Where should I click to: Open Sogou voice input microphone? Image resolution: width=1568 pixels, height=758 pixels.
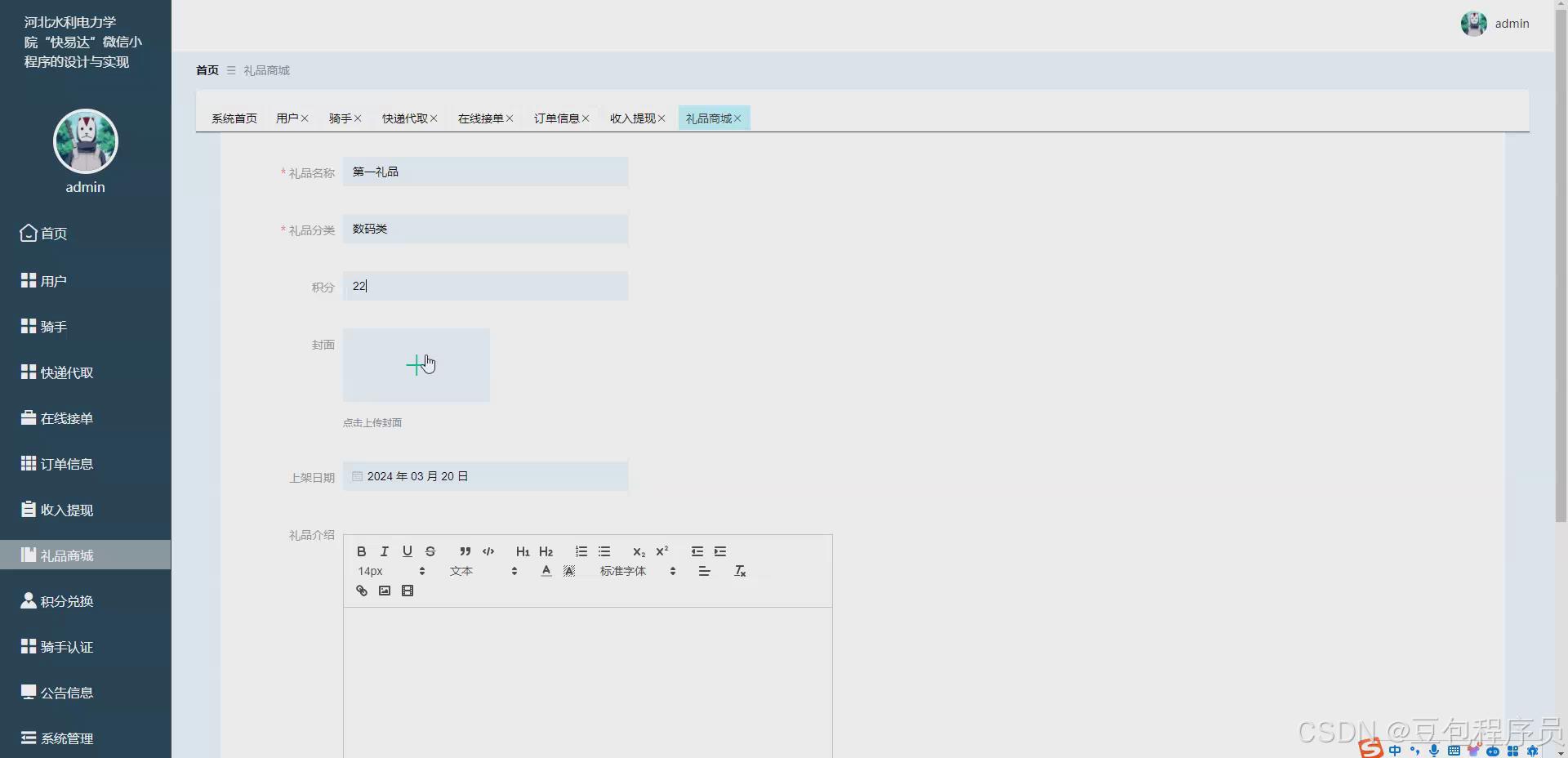[x=1434, y=751]
